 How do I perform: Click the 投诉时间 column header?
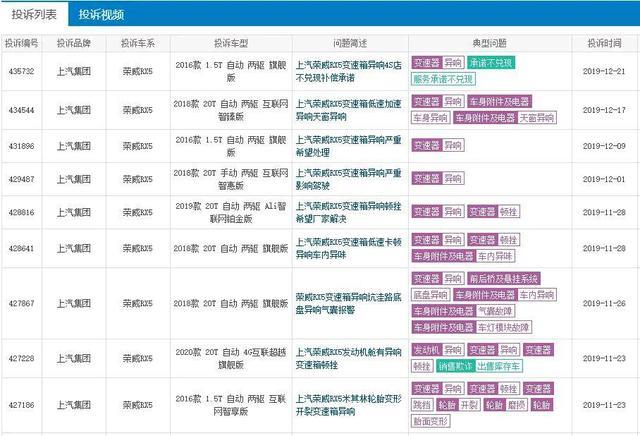(x=604, y=43)
